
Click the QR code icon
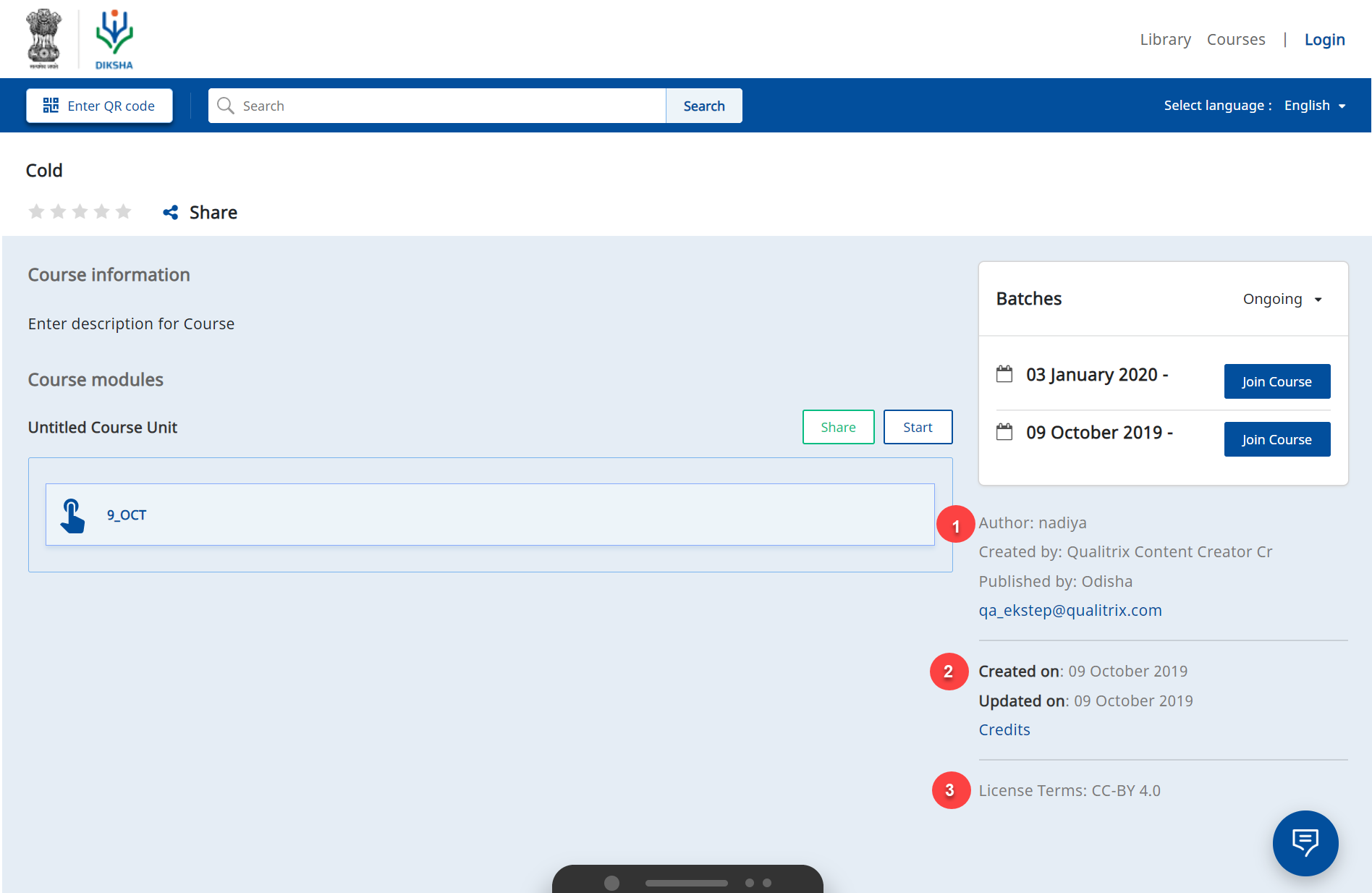tap(51, 106)
